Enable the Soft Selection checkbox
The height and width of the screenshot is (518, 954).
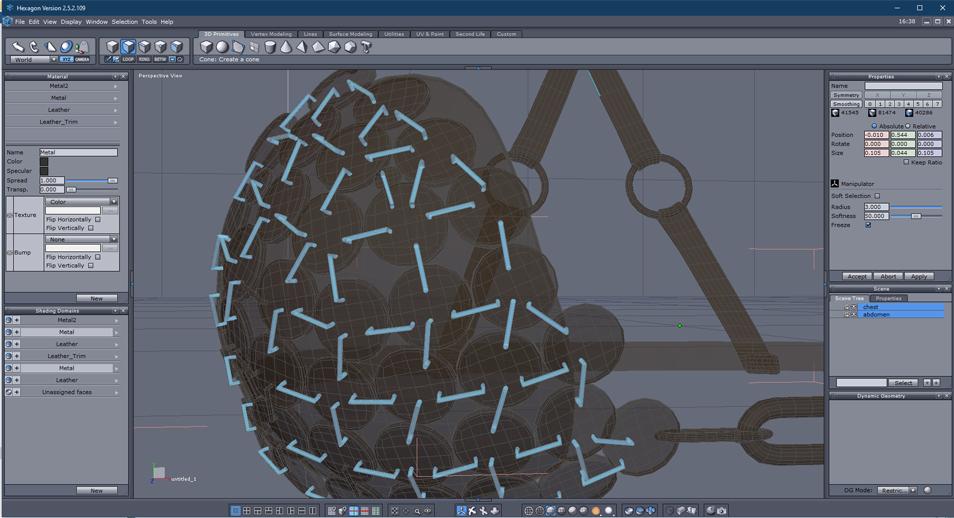click(x=877, y=196)
